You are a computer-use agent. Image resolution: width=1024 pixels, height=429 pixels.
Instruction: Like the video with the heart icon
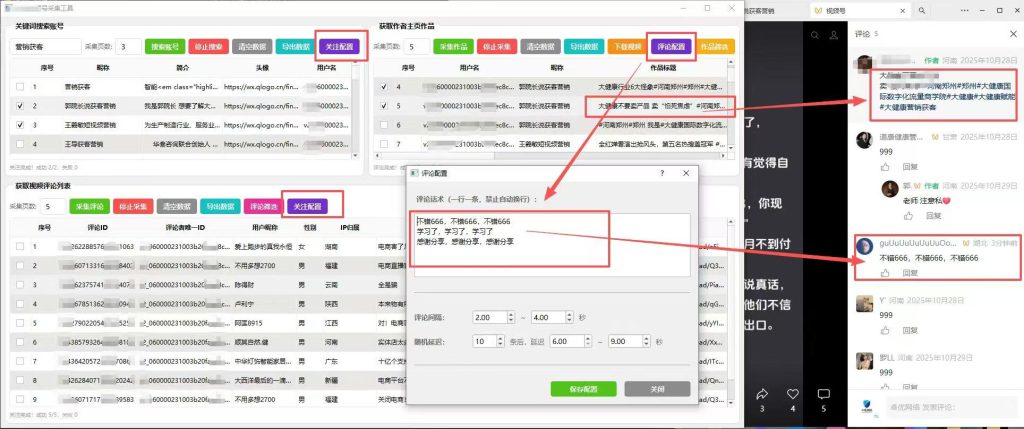793,394
